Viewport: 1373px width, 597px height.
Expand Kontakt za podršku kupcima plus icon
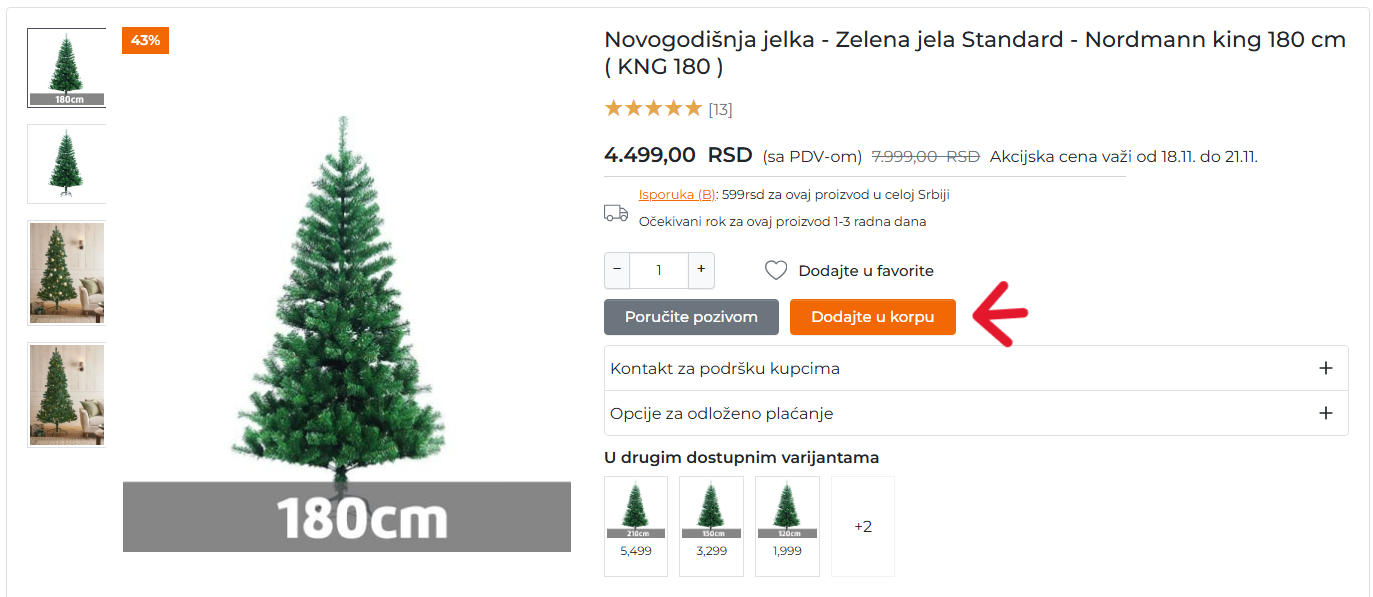pyautogui.click(x=1326, y=368)
